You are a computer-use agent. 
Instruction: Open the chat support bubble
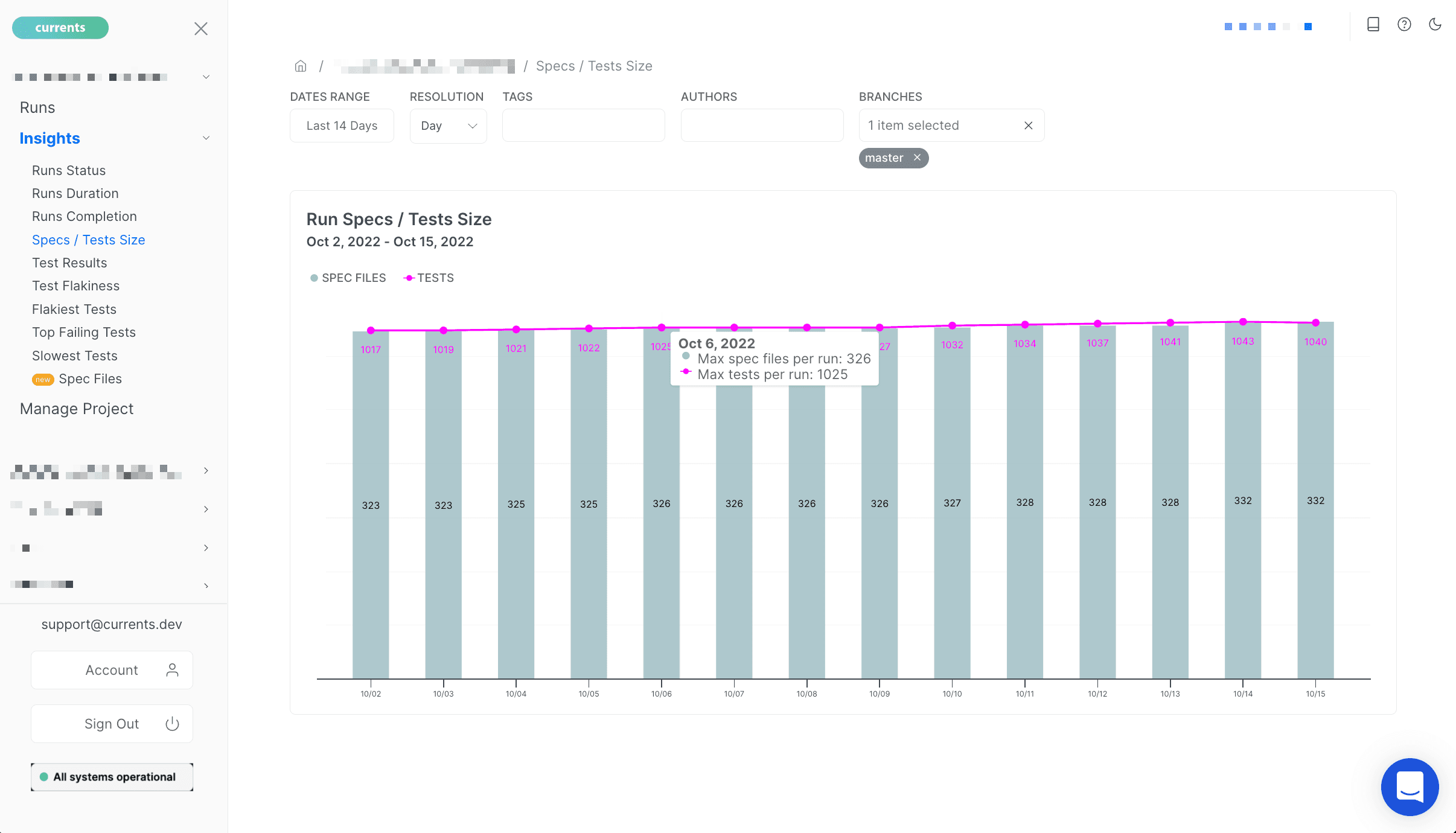click(1410, 787)
